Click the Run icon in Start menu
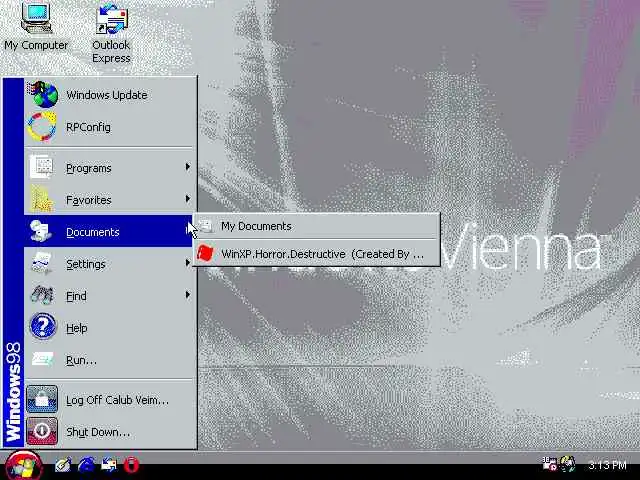The width and height of the screenshot is (640, 480). pos(42,360)
